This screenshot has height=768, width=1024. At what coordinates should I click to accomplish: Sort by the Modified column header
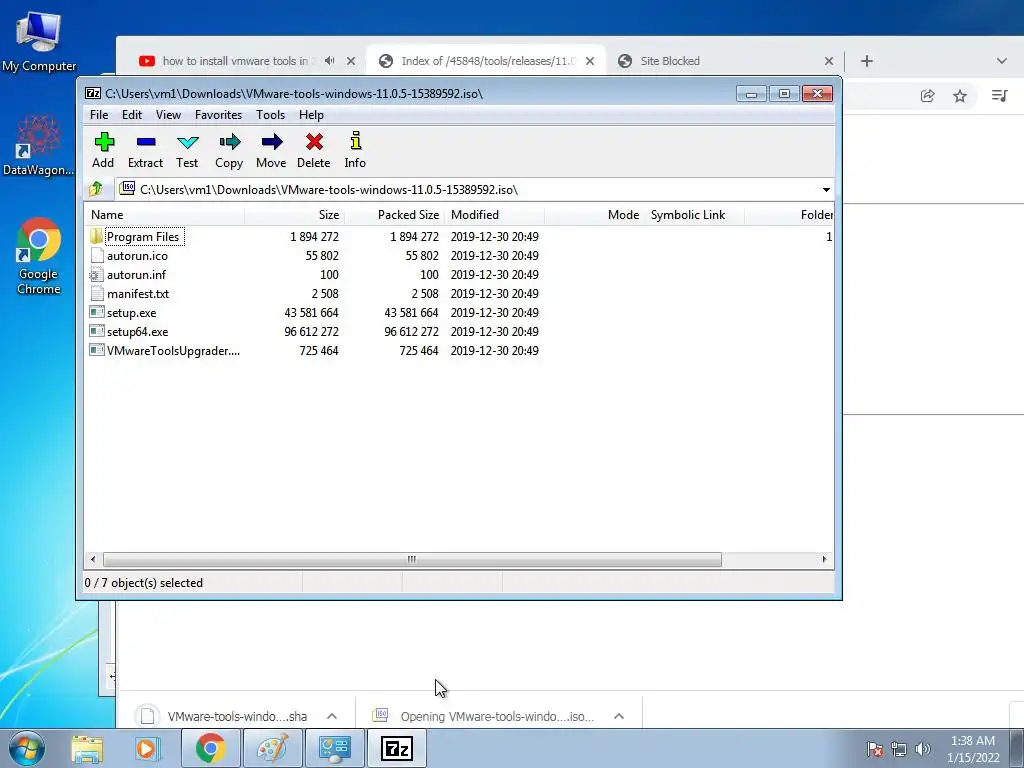494,215
